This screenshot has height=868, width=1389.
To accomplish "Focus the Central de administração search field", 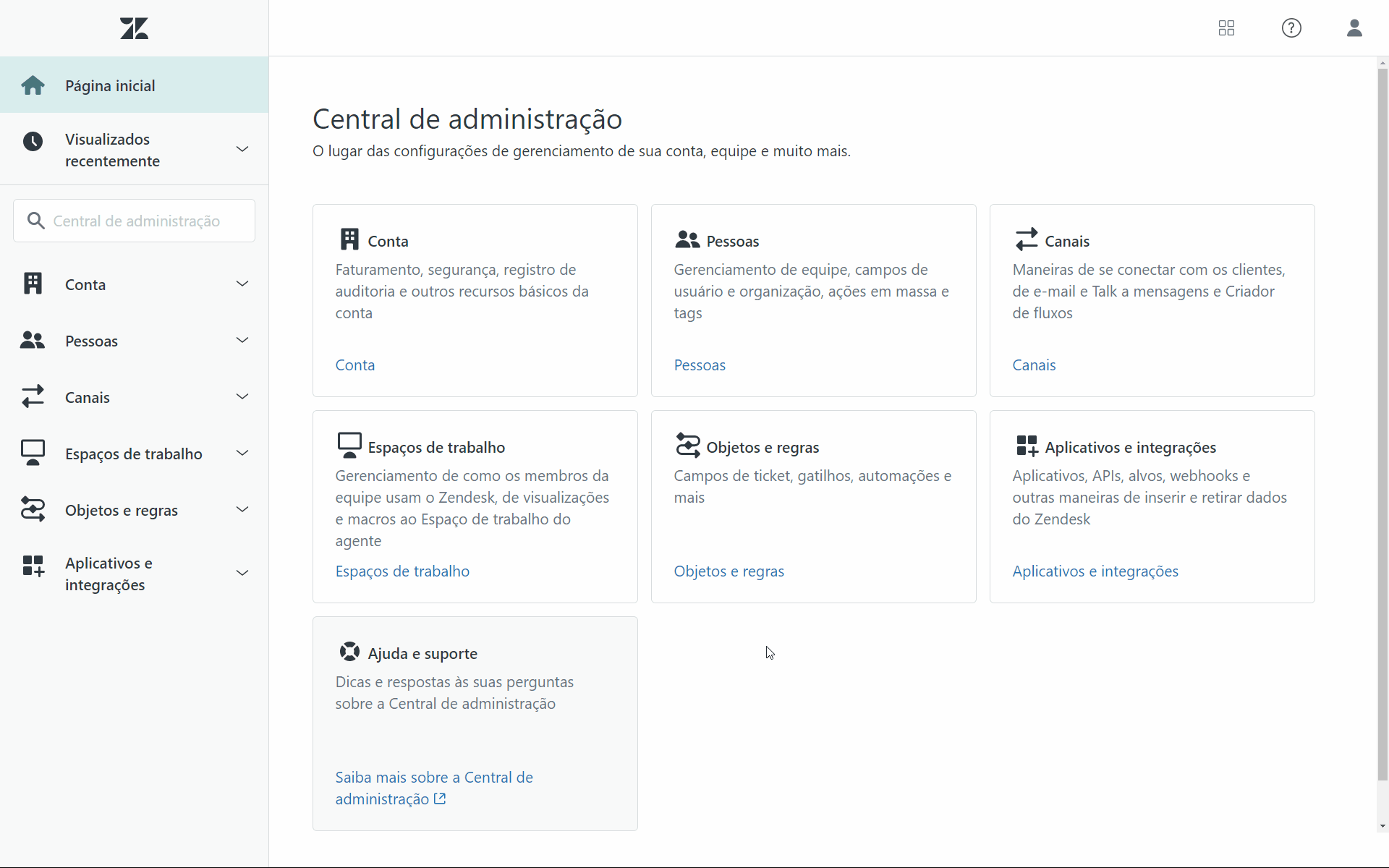I will 134,221.
